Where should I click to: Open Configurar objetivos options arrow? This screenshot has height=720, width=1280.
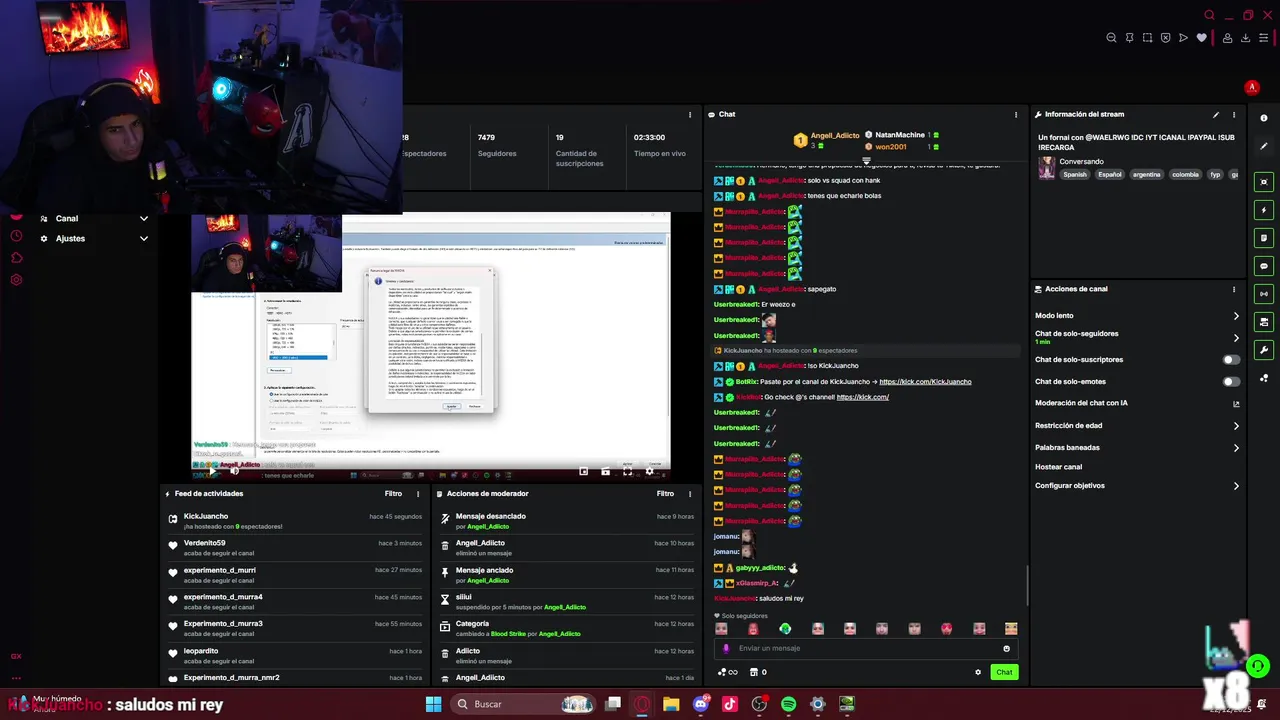click(x=1236, y=486)
